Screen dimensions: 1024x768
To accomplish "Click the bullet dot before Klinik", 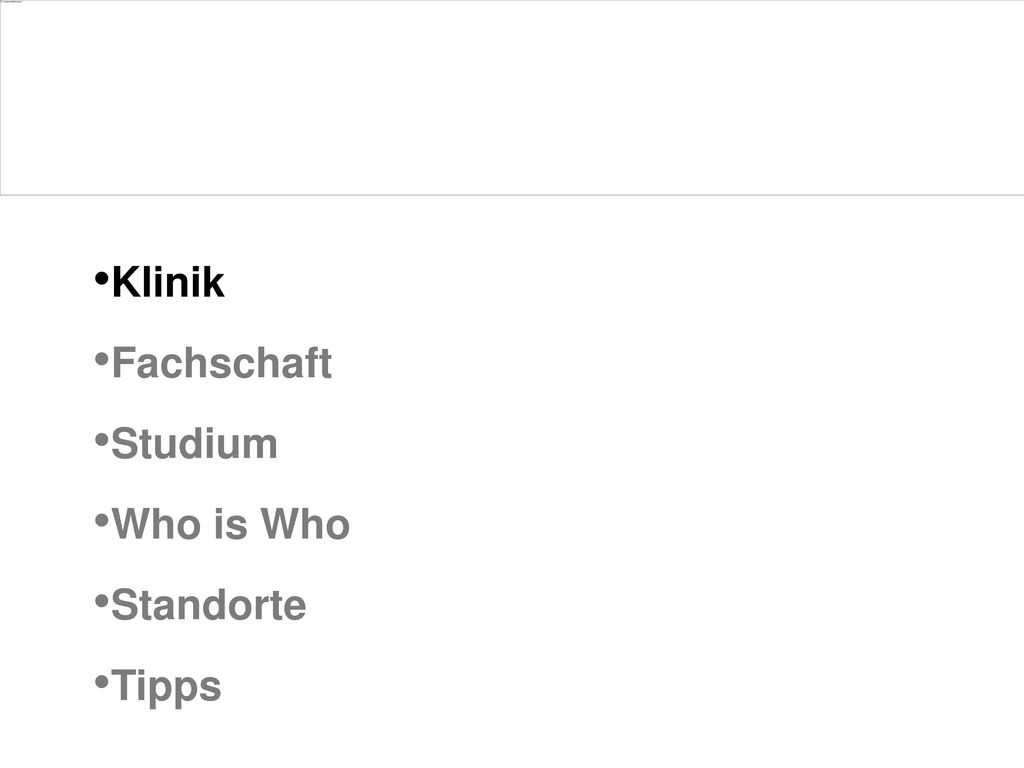I will click(x=101, y=279).
